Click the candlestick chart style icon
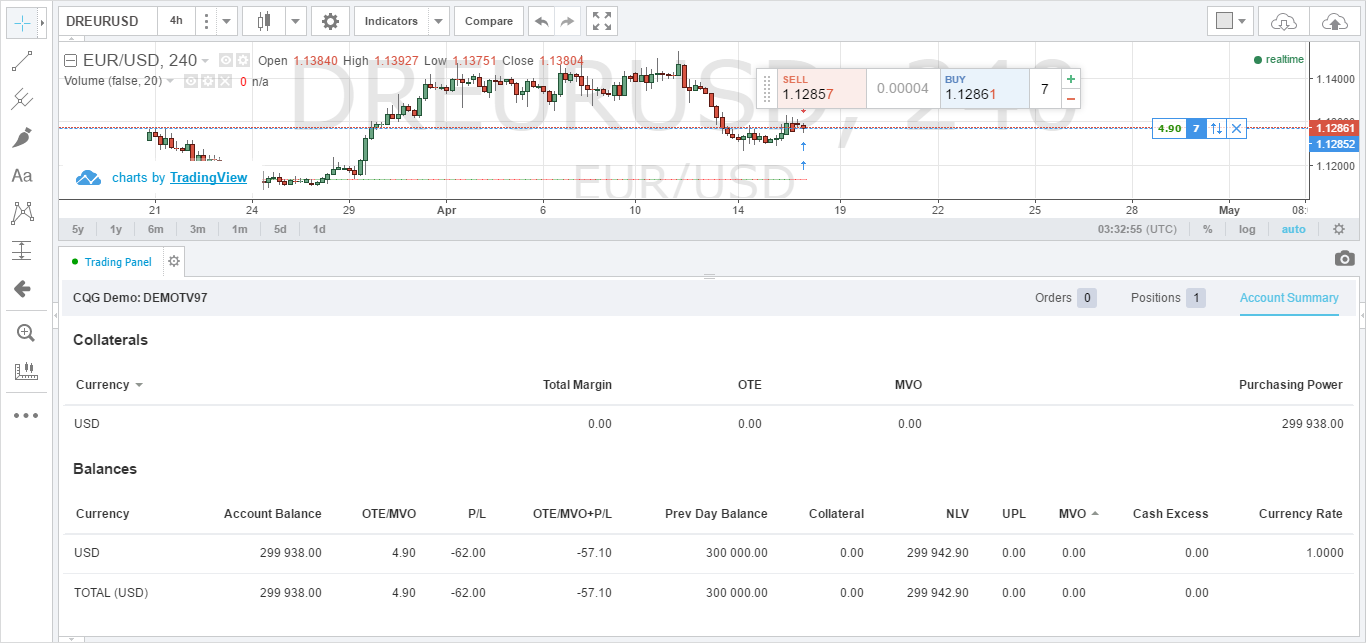This screenshot has width=1366, height=643. [263, 20]
